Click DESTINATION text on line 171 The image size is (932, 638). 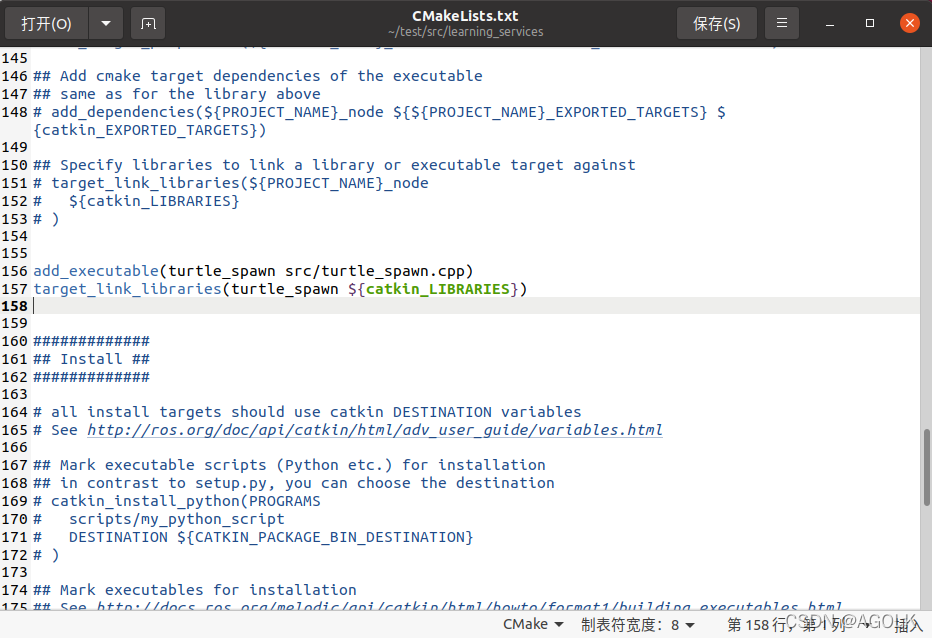pyautogui.click(x=118, y=537)
